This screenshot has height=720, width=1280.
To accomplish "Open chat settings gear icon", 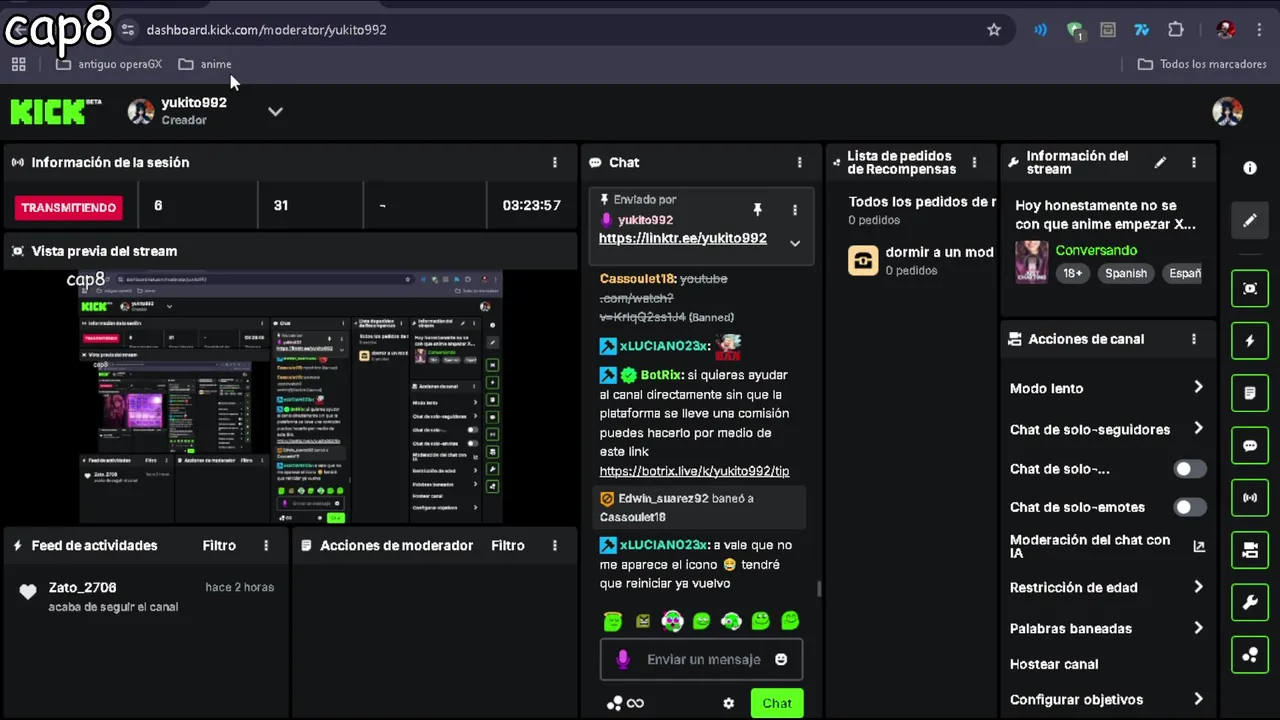I will [x=729, y=703].
